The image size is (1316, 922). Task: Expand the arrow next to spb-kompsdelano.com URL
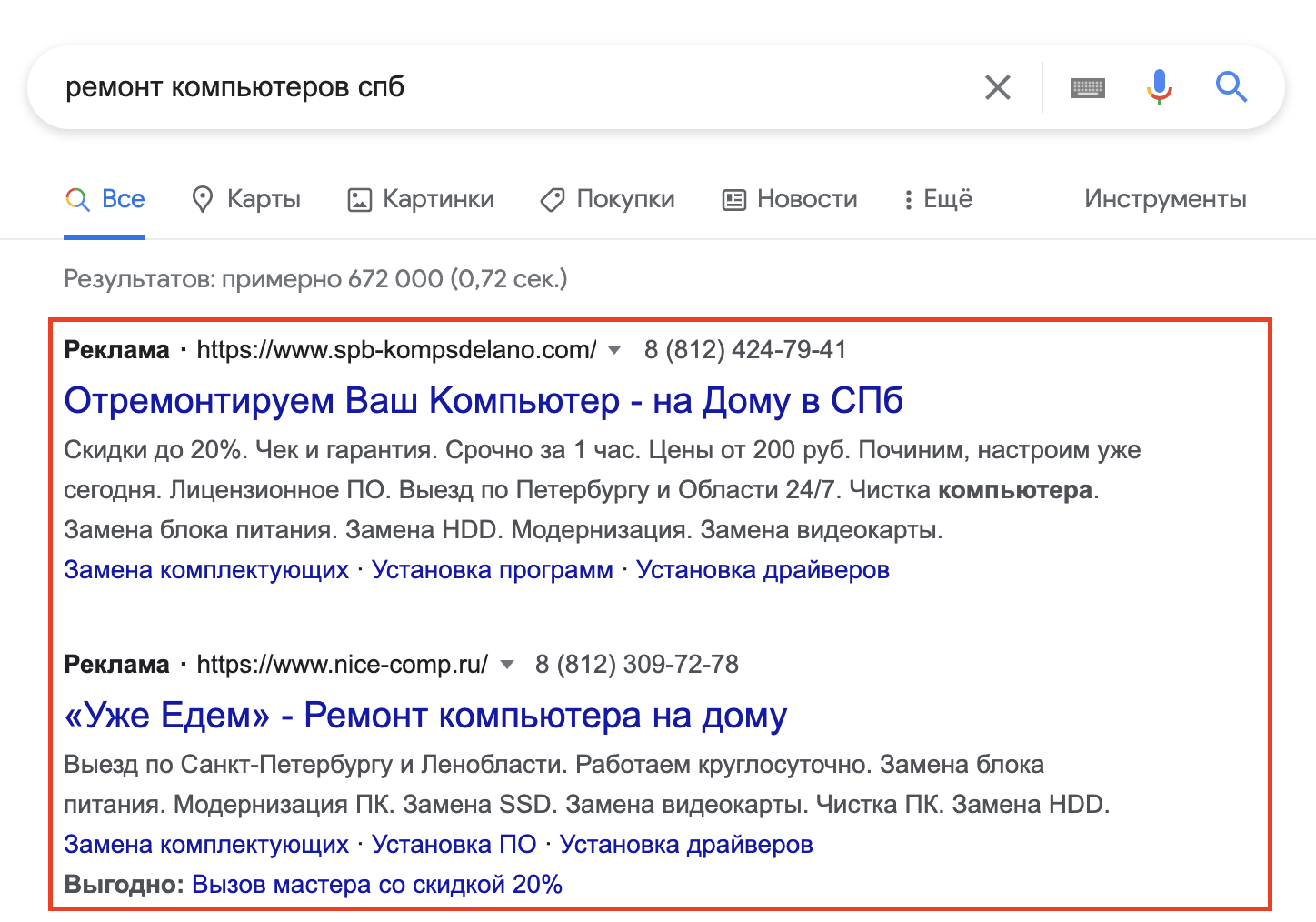coord(614,350)
